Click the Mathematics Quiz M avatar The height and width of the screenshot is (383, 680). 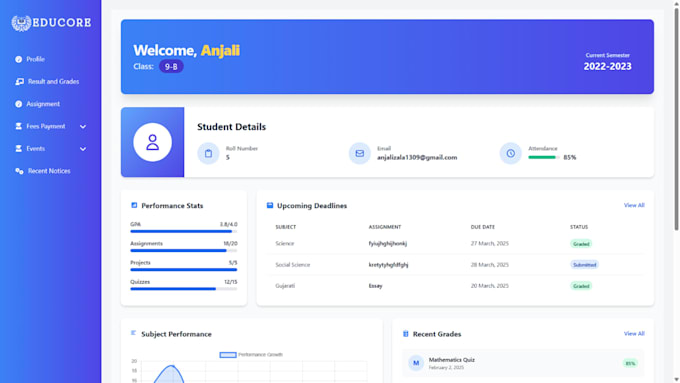click(x=416, y=363)
